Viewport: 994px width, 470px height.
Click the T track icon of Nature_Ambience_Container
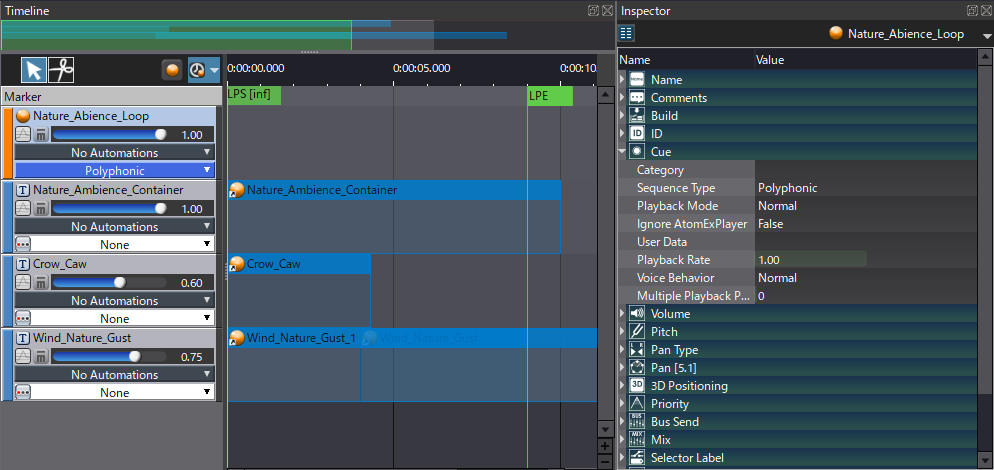tap(23, 190)
